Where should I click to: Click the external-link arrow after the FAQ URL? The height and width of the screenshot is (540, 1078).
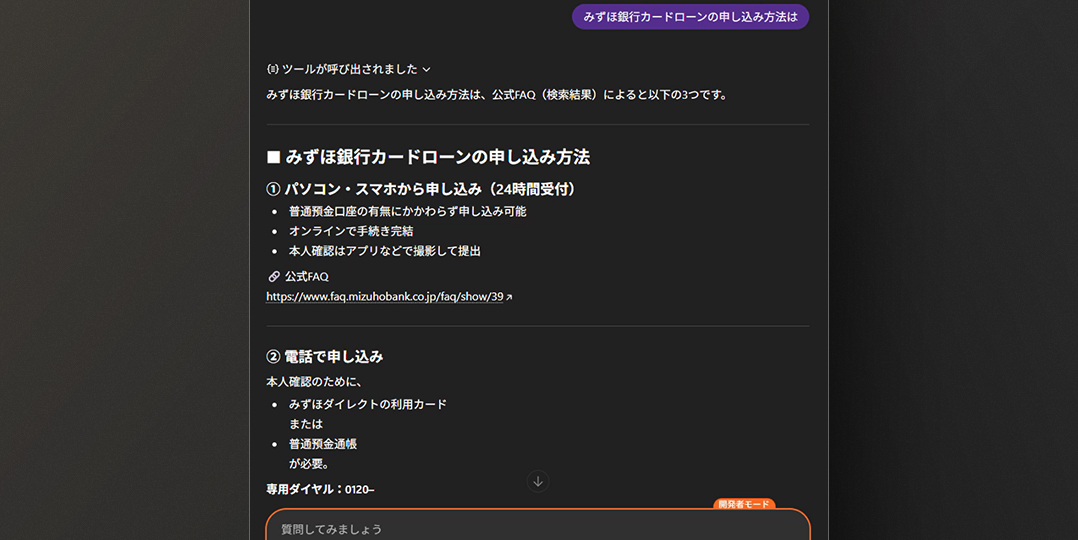509,297
